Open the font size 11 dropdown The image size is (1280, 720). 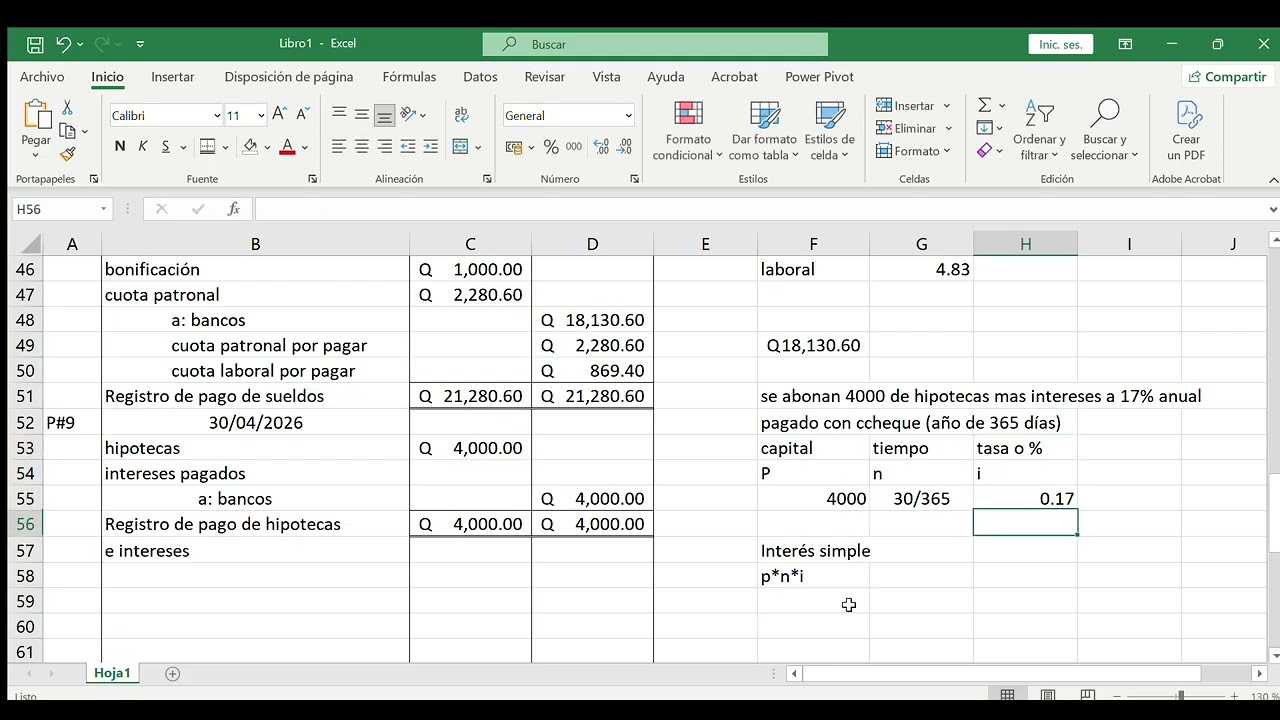point(261,116)
